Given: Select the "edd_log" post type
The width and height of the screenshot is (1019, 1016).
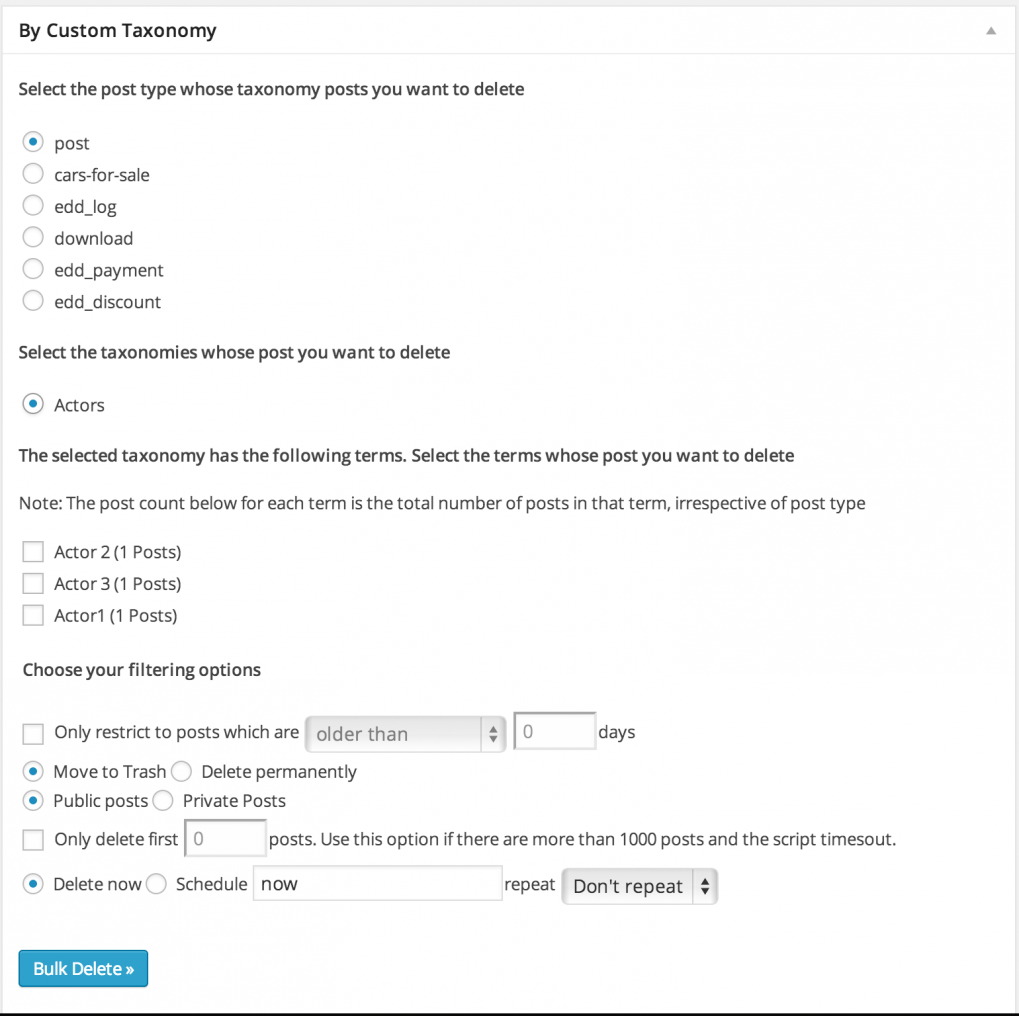Looking at the screenshot, I should pos(32,206).
